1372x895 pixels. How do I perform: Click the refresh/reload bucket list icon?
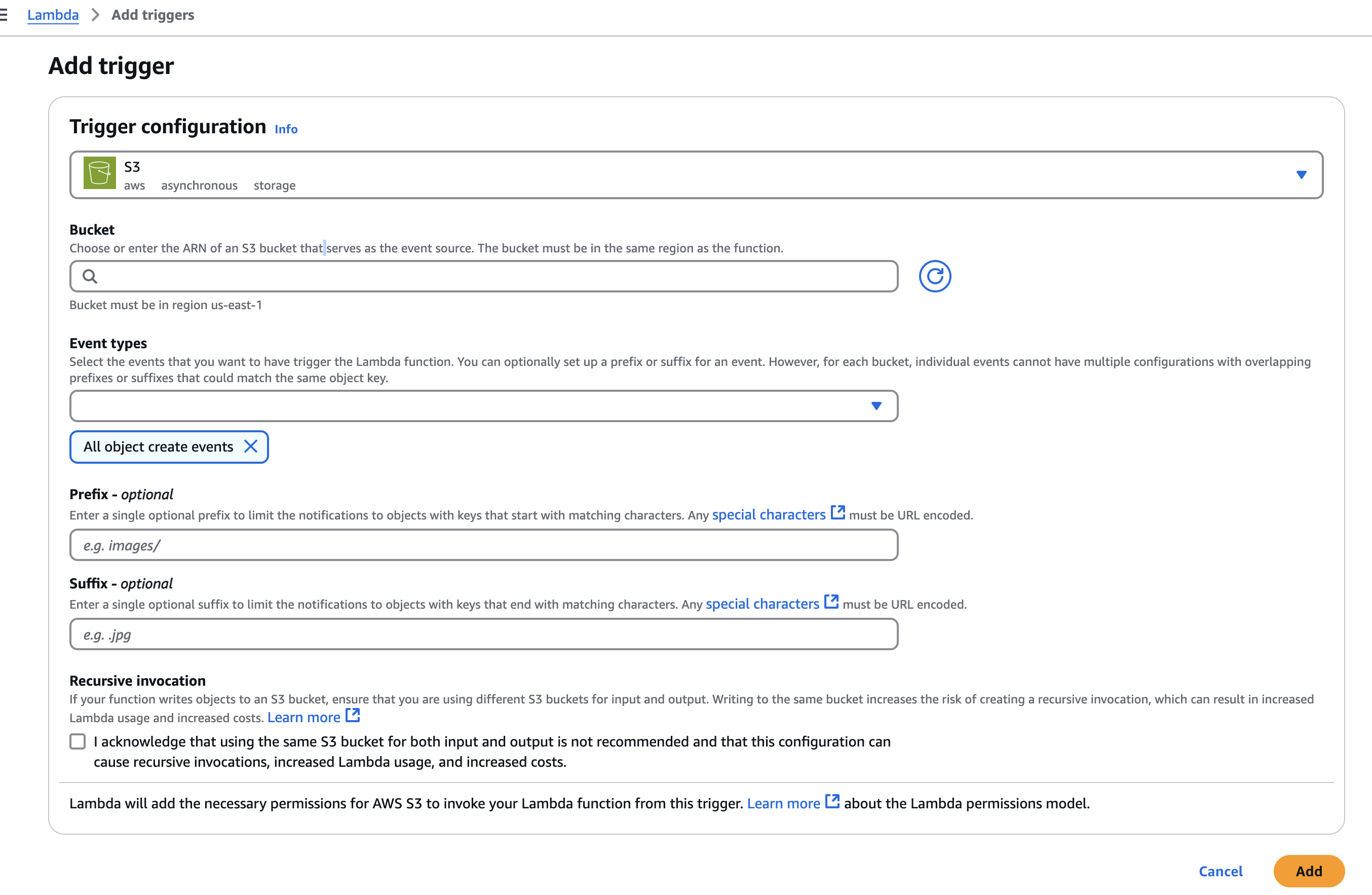pyautogui.click(x=935, y=276)
